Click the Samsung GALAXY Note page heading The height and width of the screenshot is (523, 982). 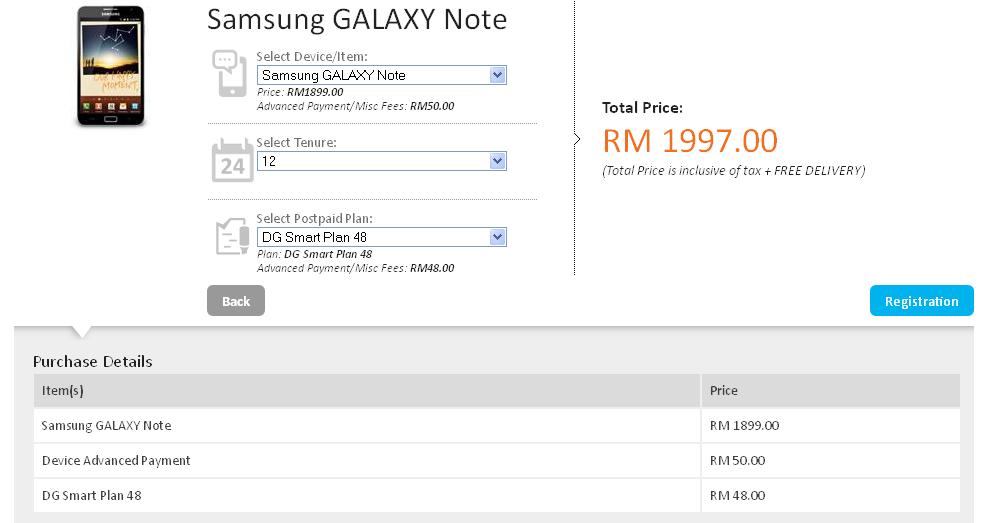(356, 20)
